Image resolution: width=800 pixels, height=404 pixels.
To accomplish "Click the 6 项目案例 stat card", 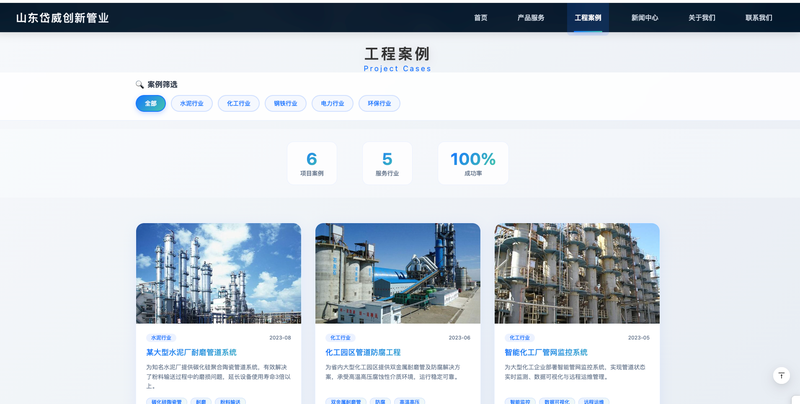I will [312, 163].
